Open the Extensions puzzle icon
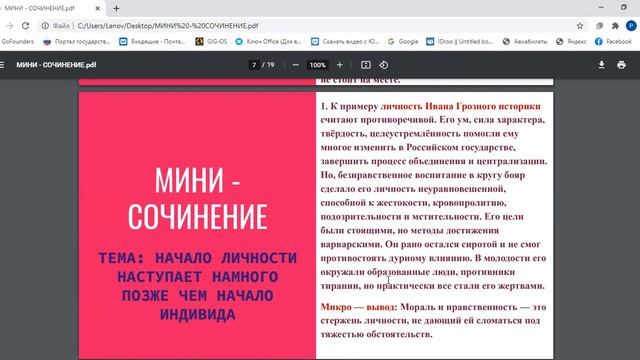This screenshot has width=640, height=360. tap(615, 26)
